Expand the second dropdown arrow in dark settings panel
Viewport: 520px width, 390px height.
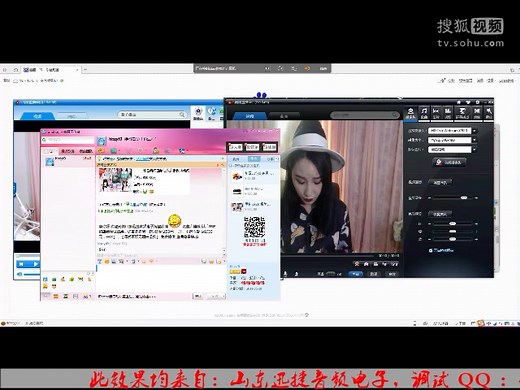(x=475, y=140)
